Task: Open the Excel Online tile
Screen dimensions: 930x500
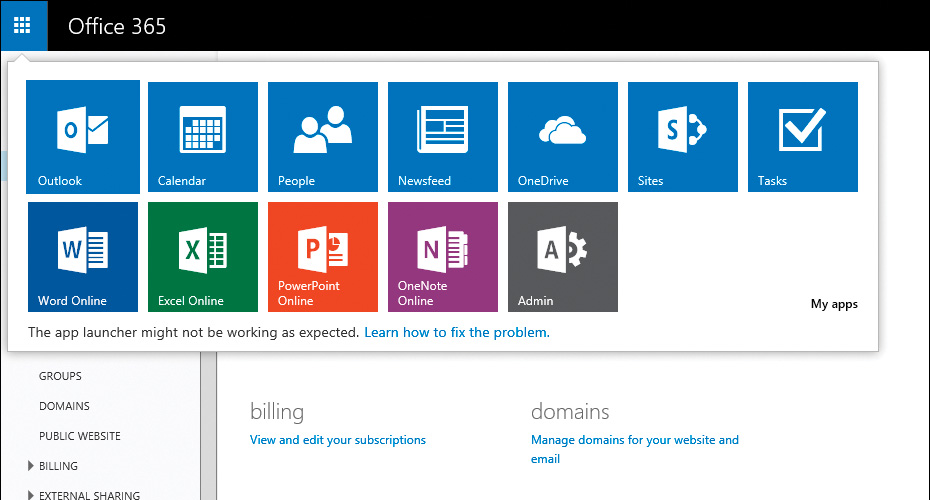Action: pos(203,257)
